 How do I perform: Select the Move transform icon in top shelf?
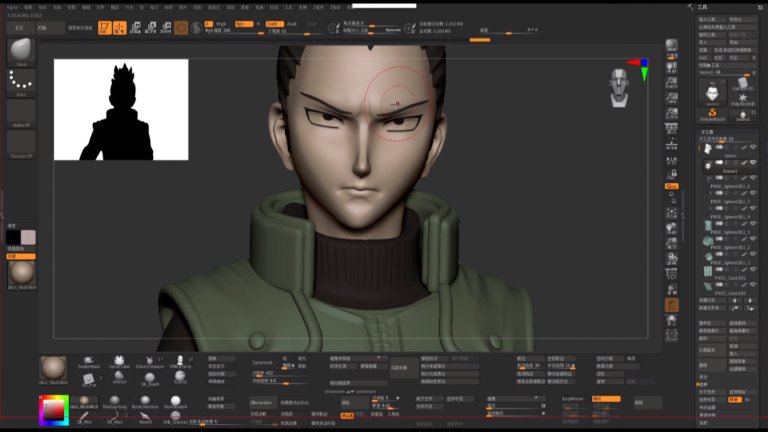tap(136, 28)
